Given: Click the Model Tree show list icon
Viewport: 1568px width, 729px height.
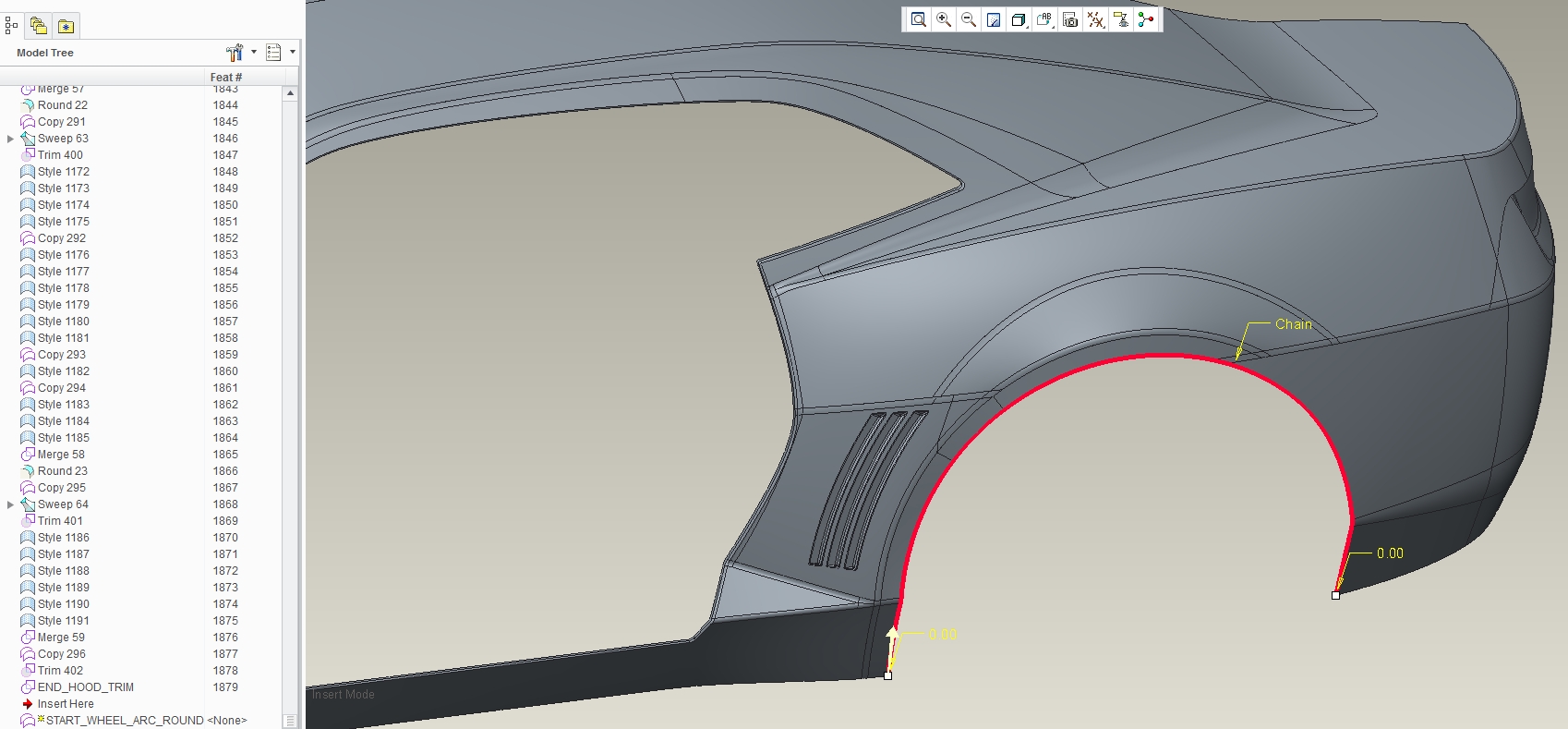Looking at the screenshot, I should [273, 53].
